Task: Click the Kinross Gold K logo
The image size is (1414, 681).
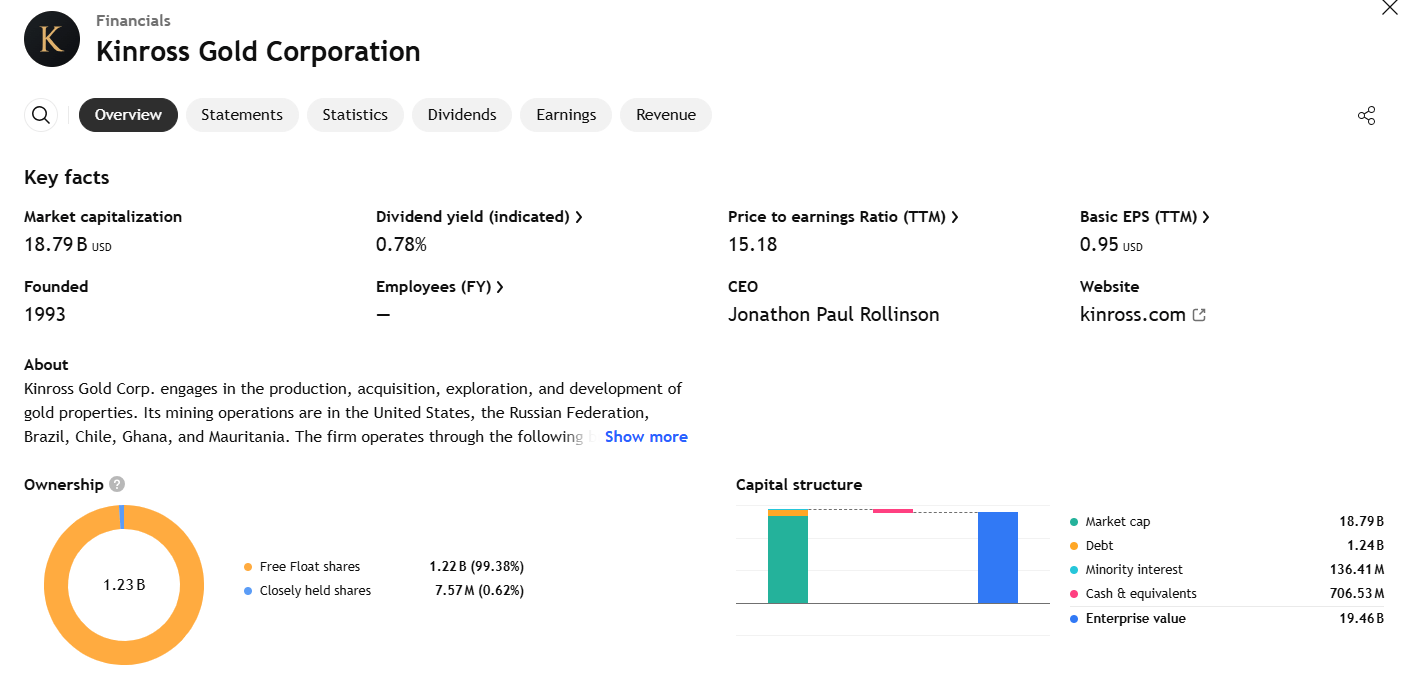Action: (52, 39)
